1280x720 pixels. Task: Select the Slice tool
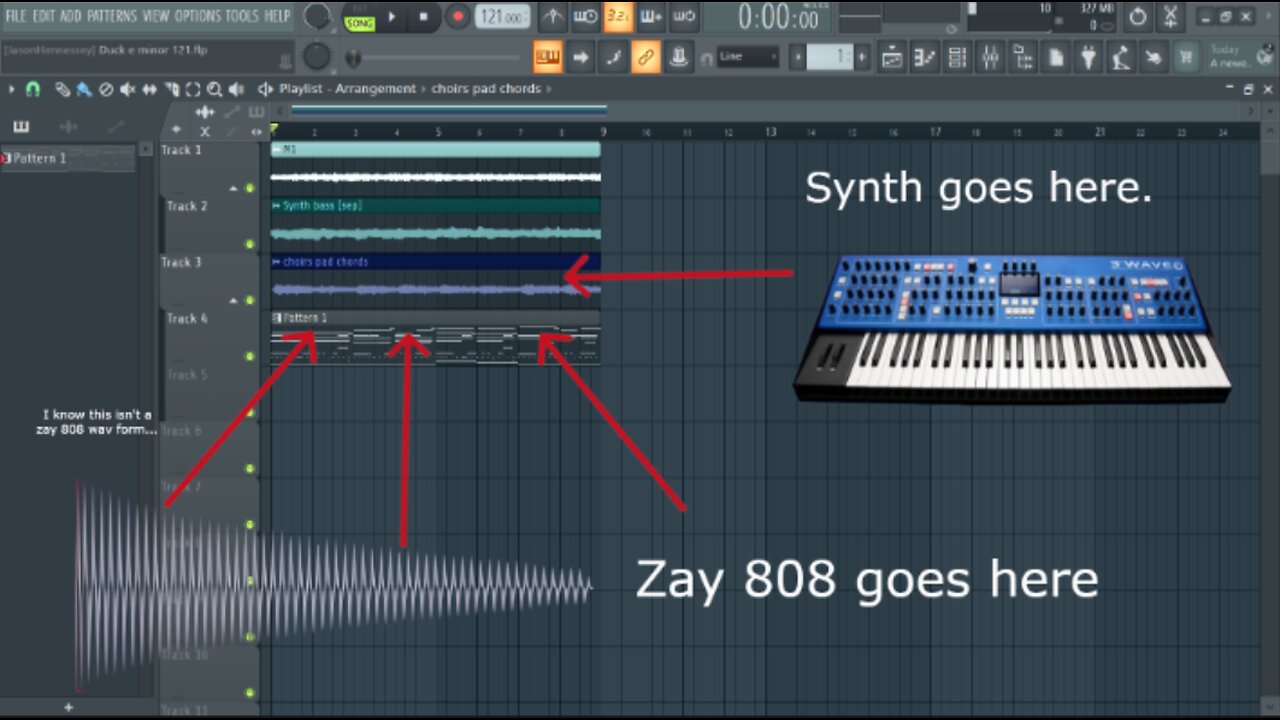click(x=172, y=89)
